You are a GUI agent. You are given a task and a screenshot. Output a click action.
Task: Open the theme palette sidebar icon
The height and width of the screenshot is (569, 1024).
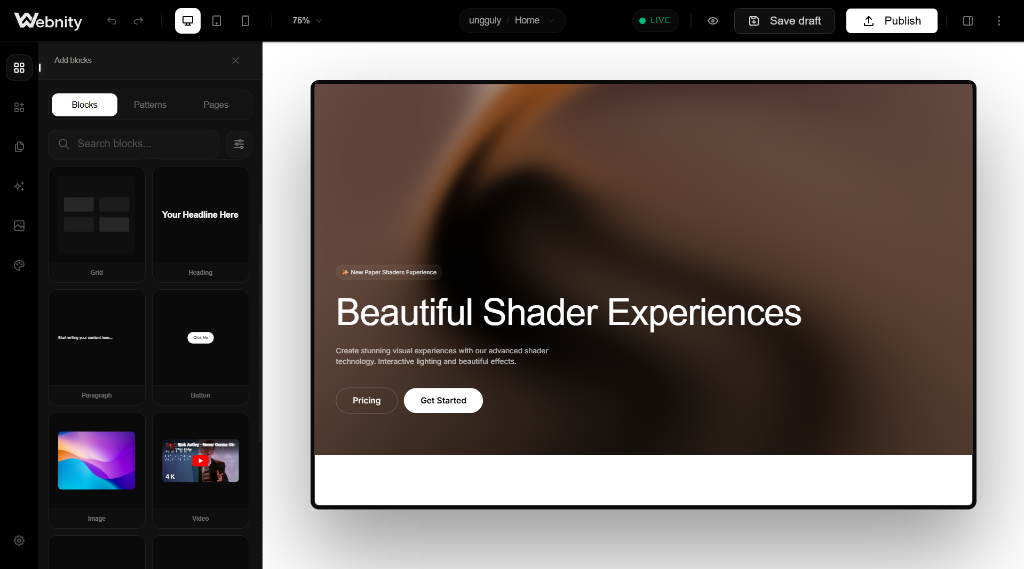19,265
